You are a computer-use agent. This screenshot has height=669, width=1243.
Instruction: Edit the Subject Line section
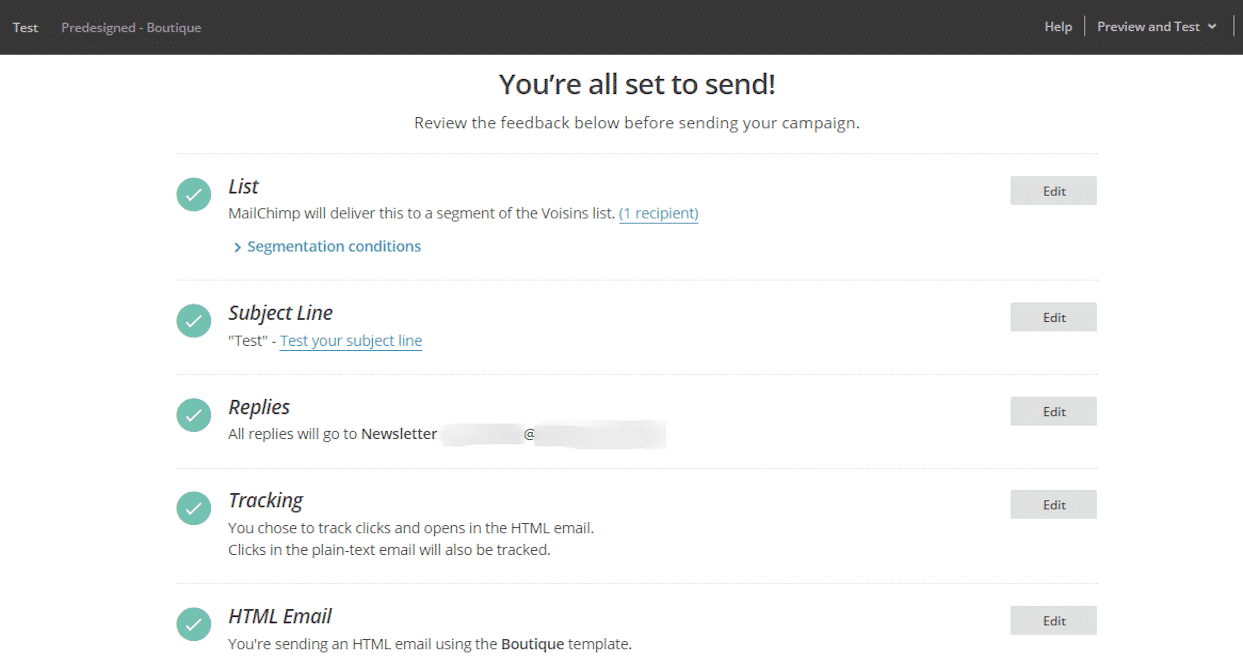[x=1053, y=317]
